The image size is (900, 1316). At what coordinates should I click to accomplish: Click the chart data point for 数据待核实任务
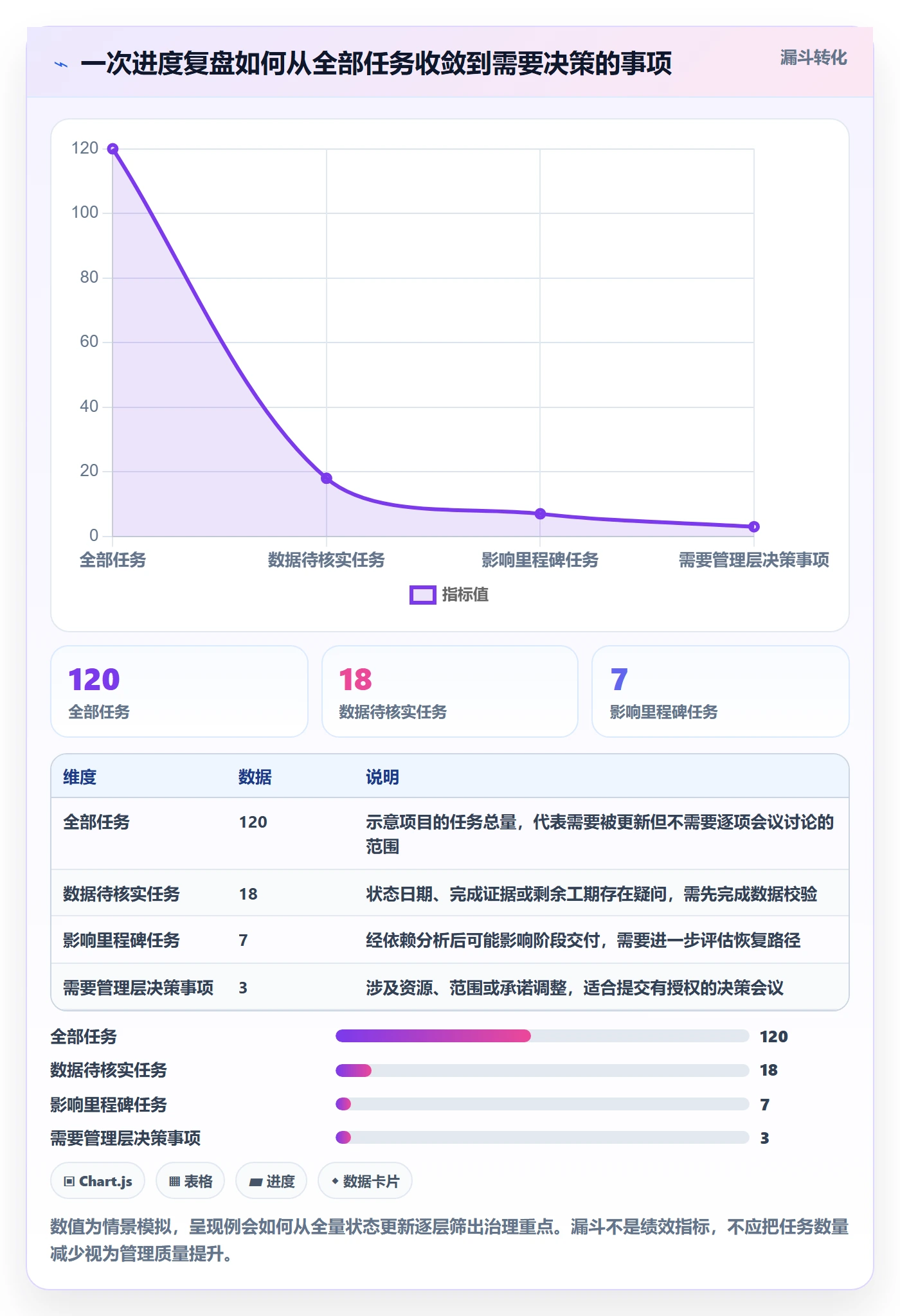(x=327, y=478)
